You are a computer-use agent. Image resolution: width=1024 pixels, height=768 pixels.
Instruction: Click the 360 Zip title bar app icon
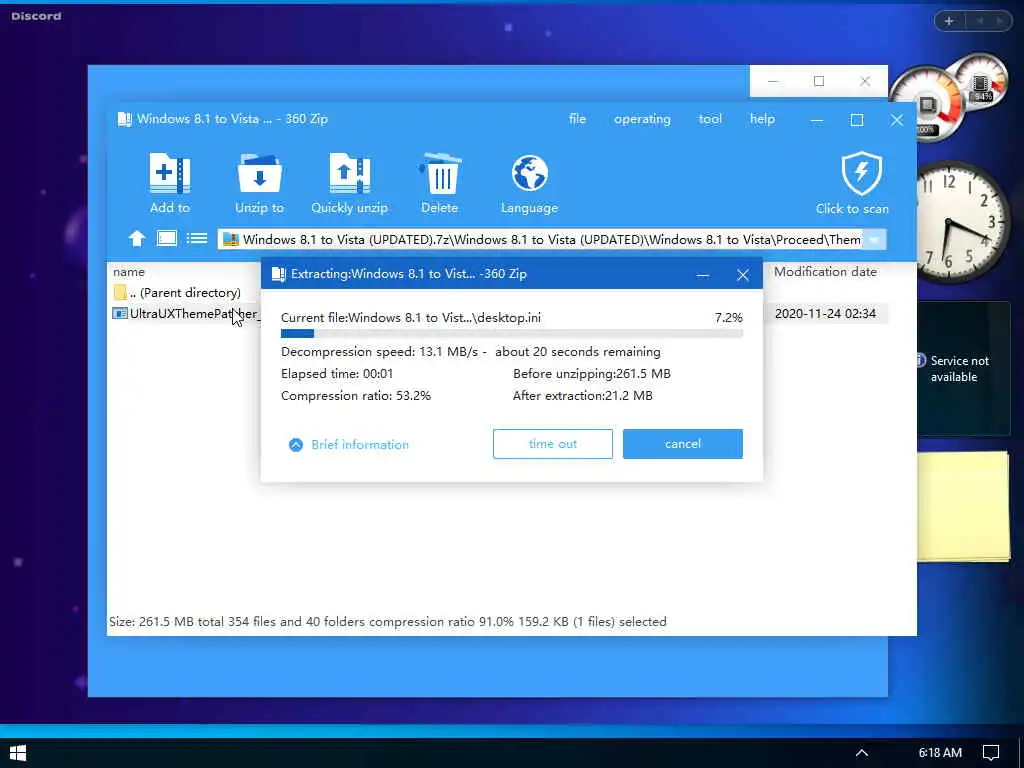[124, 119]
